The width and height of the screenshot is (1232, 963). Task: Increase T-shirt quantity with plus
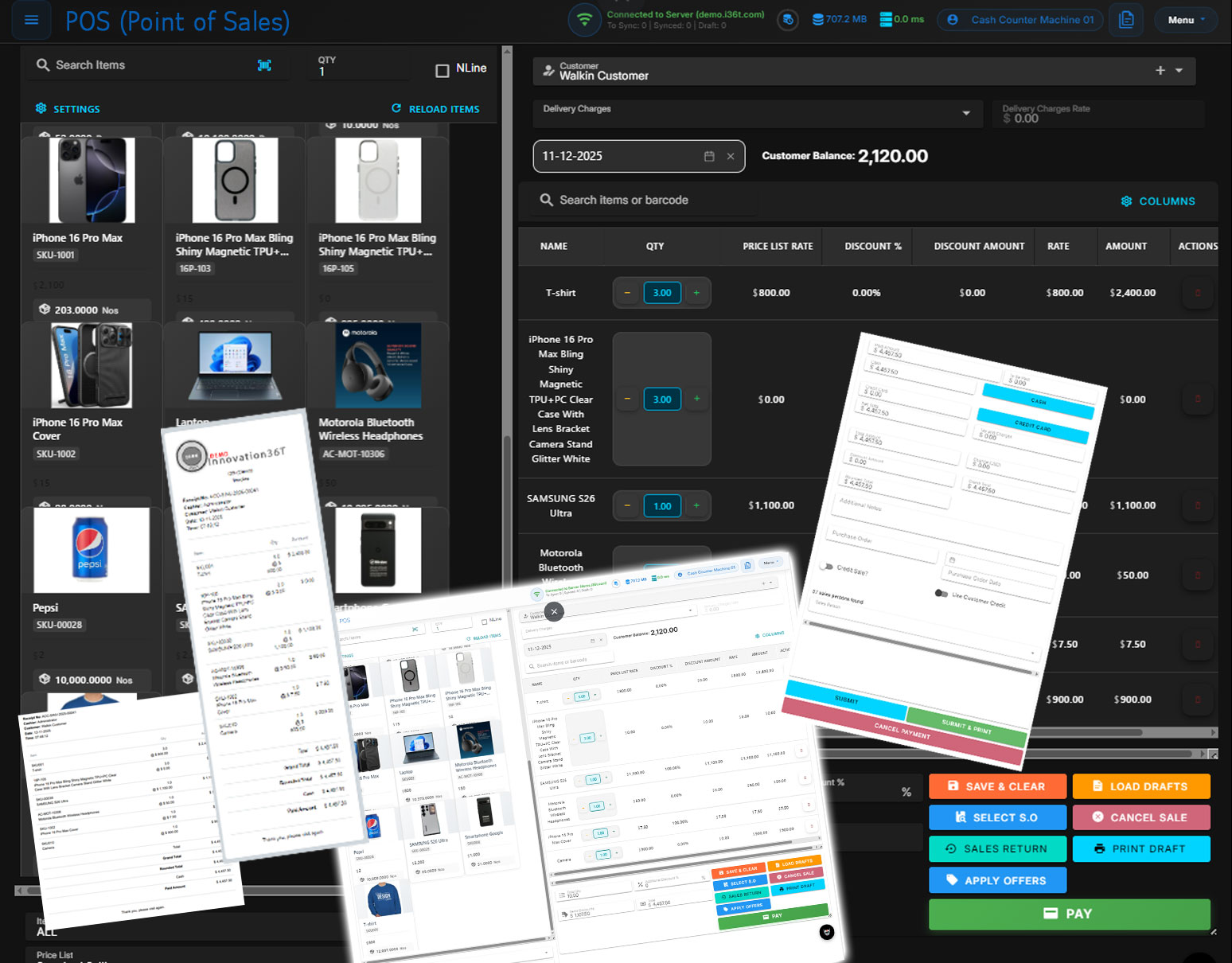tap(696, 293)
